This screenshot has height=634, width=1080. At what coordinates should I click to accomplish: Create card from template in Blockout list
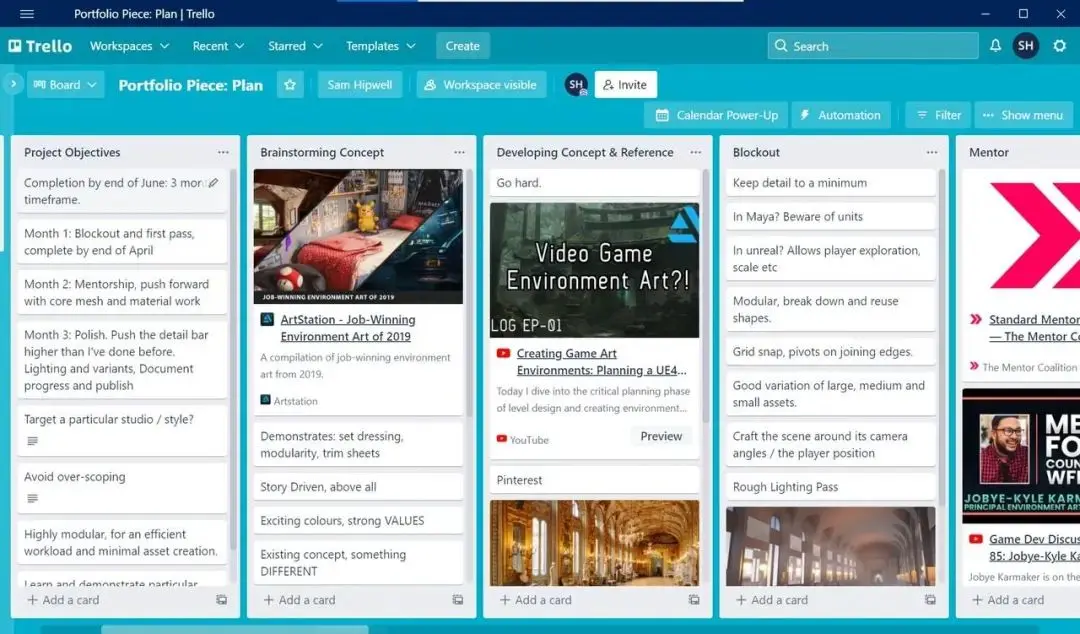click(x=930, y=600)
